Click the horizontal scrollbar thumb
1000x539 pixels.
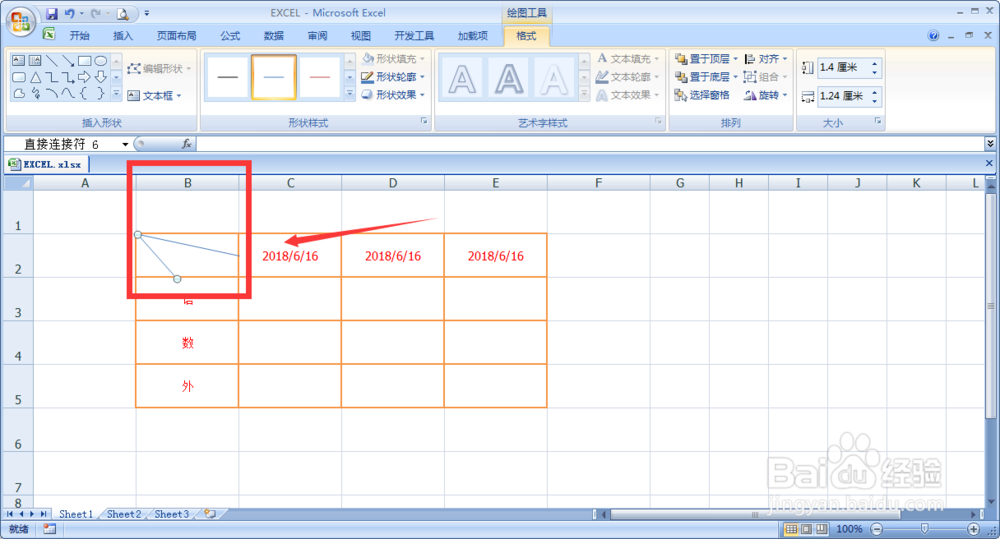(x=754, y=514)
